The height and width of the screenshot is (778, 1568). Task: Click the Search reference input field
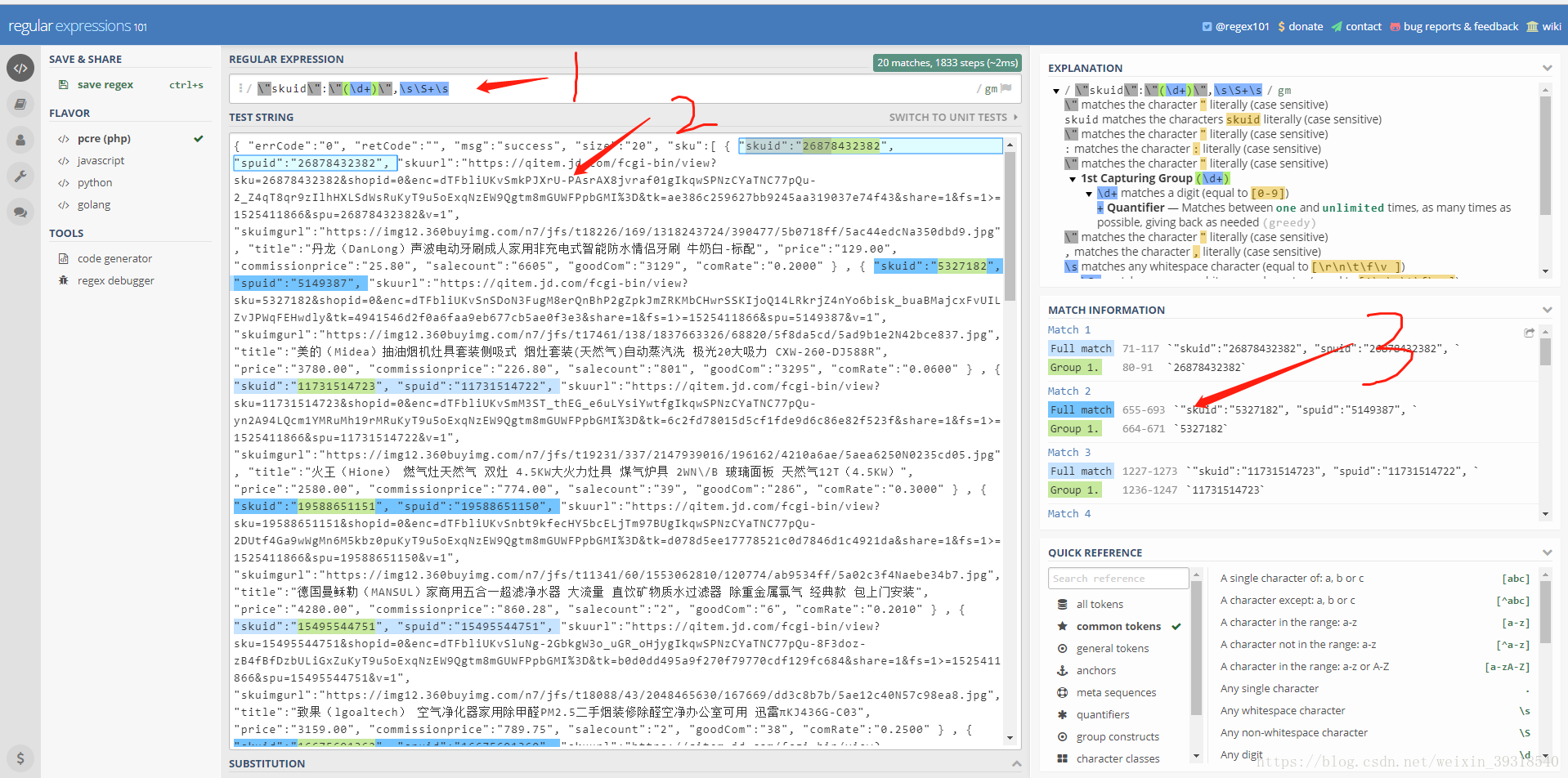click(1118, 578)
